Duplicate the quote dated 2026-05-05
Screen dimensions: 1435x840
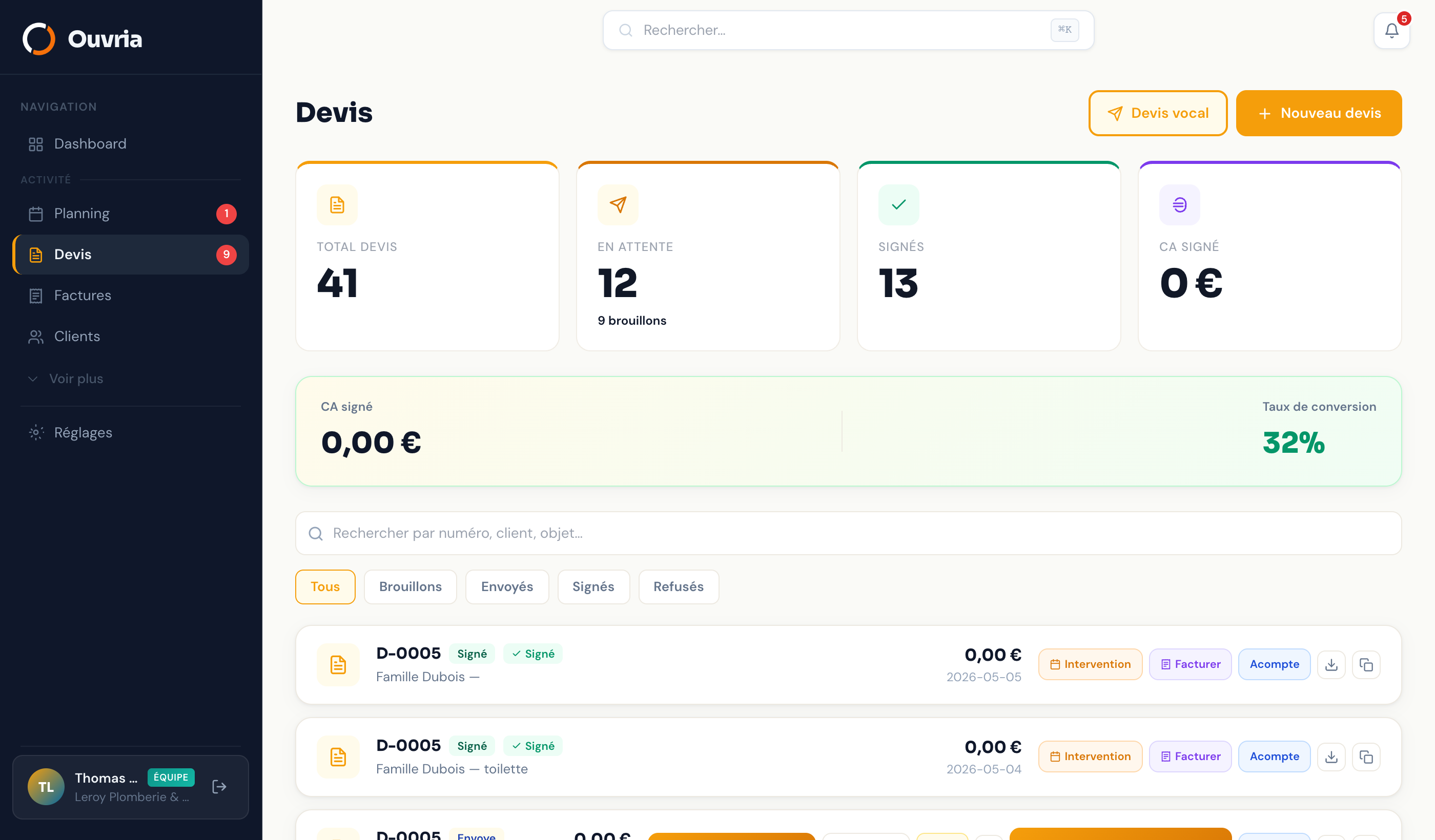[1365, 664]
